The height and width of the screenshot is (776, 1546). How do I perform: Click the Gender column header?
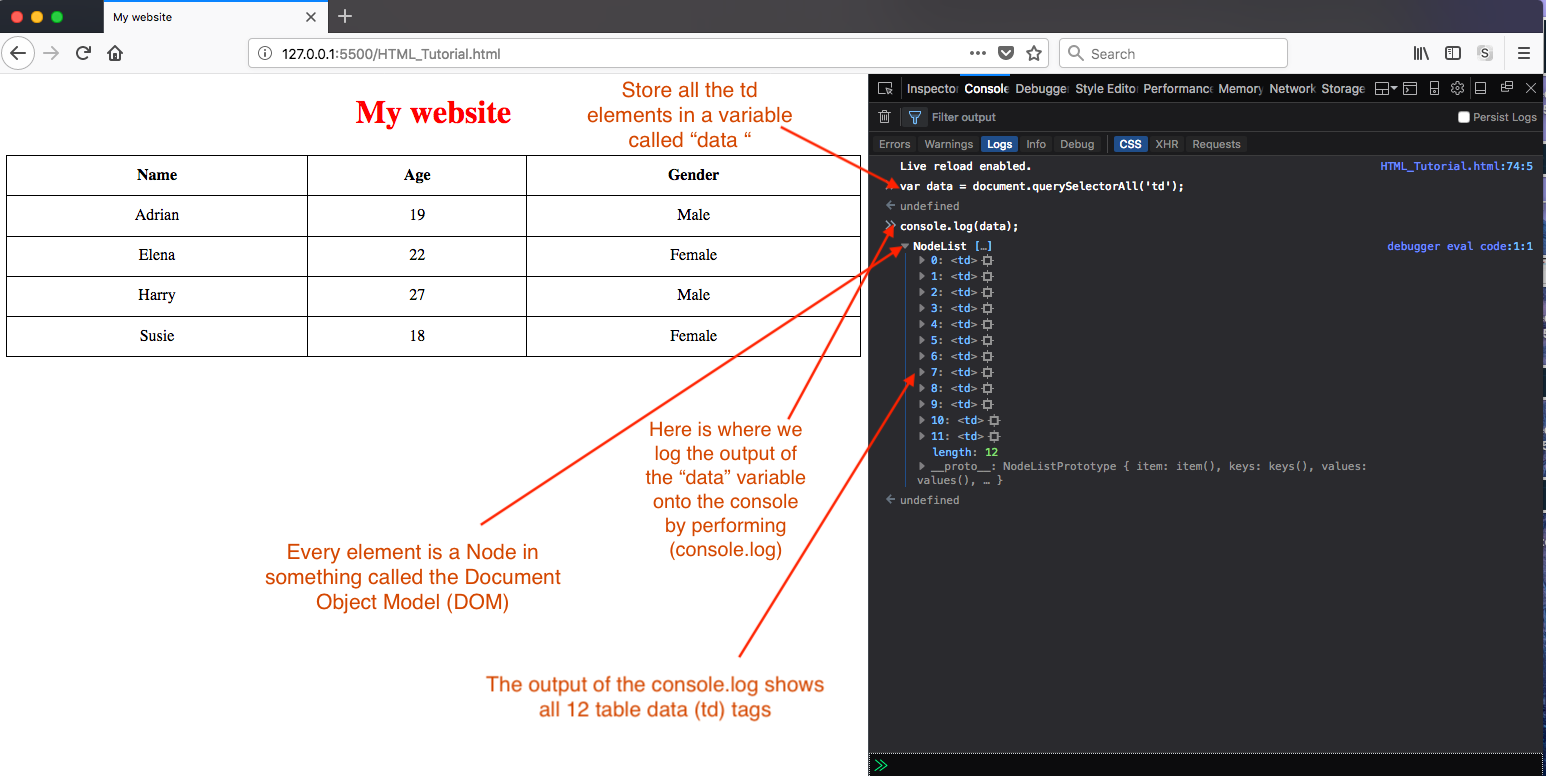point(693,175)
